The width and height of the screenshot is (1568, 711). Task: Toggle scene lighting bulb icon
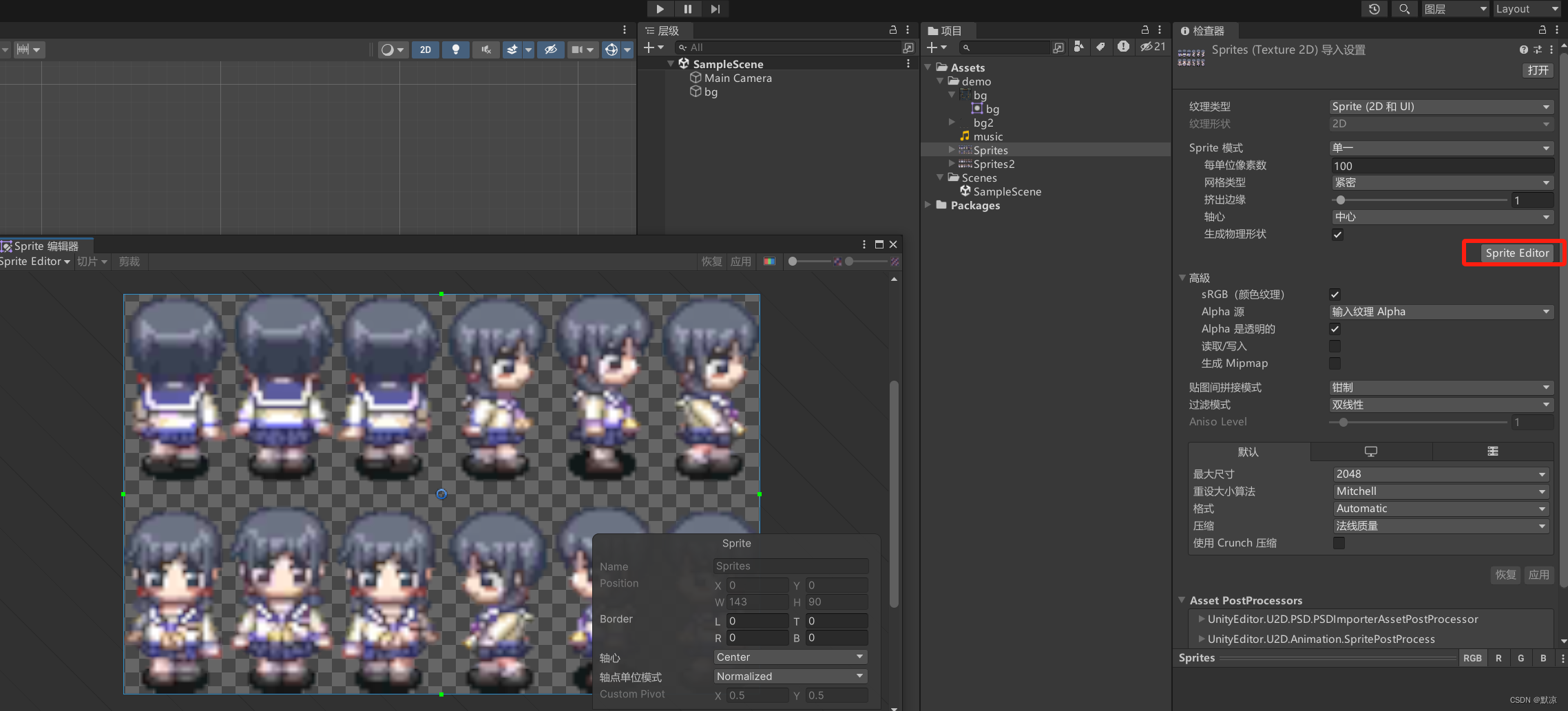point(455,50)
